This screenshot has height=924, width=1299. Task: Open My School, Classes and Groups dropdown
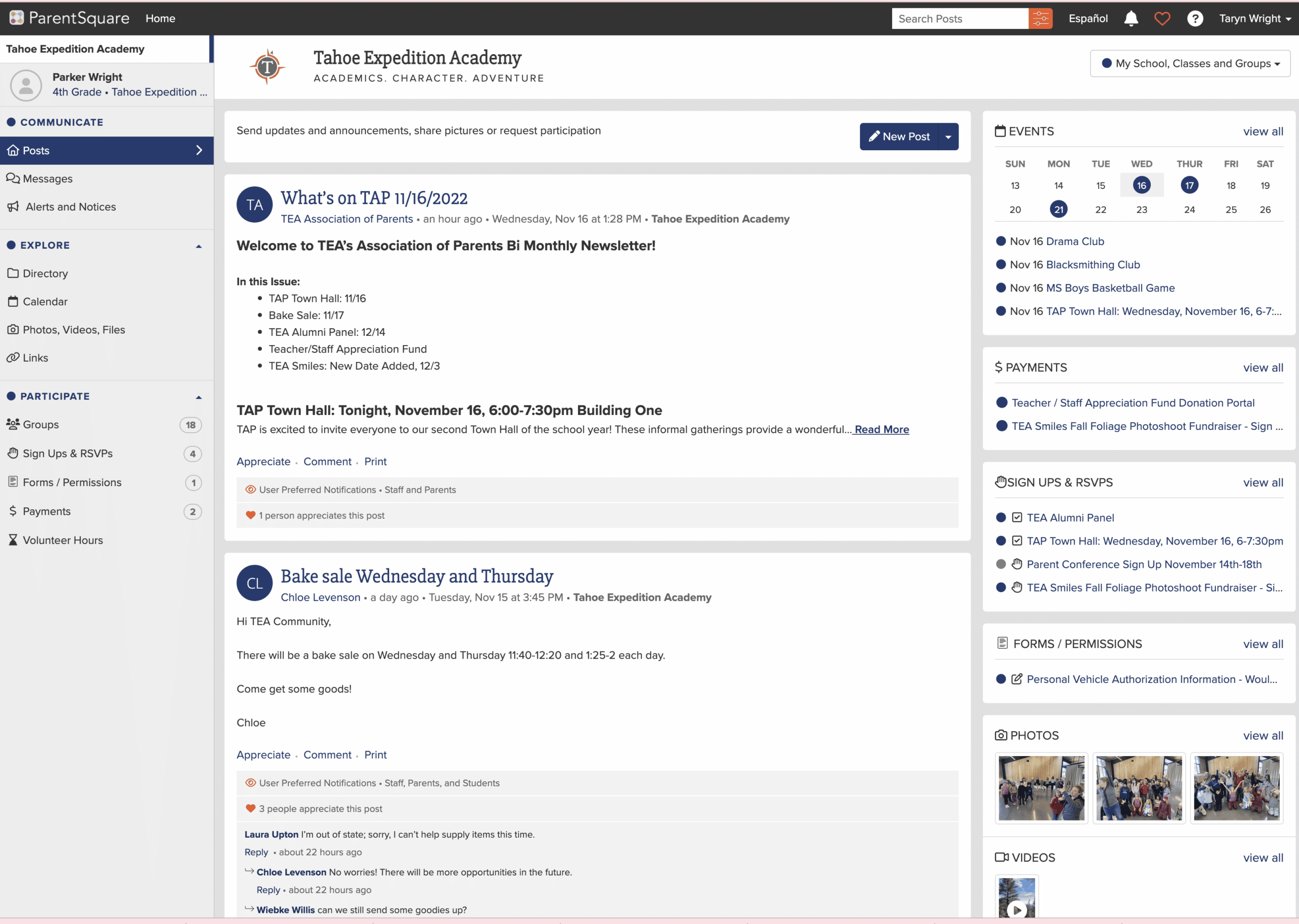pos(1190,63)
